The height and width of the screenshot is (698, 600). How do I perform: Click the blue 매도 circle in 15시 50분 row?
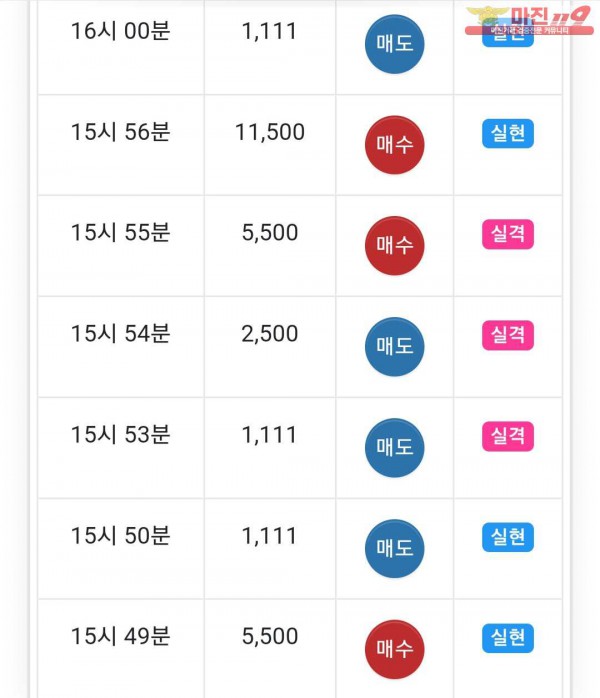394,549
